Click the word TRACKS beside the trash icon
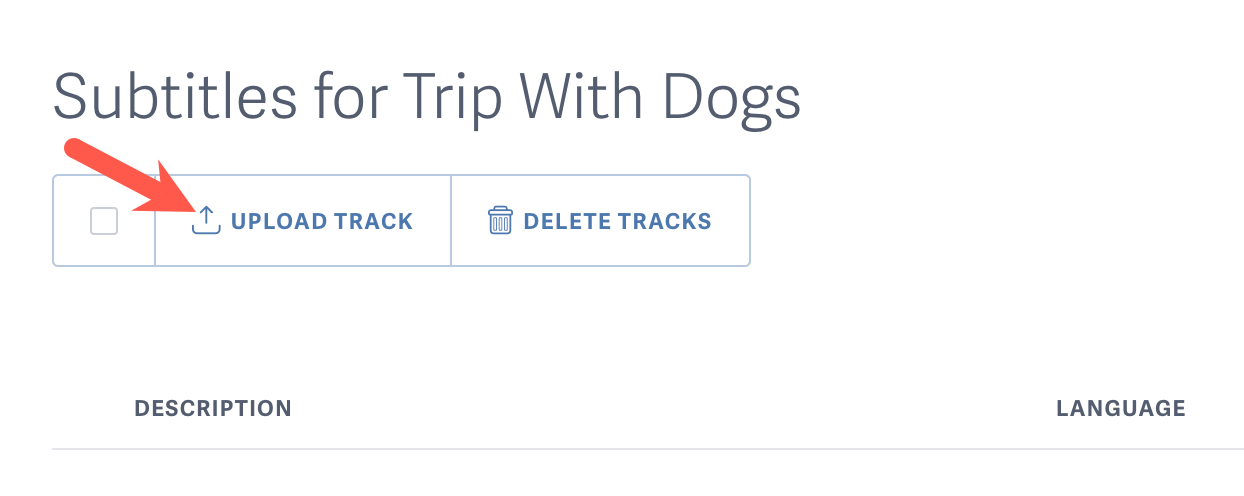1244x496 pixels. click(661, 221)
